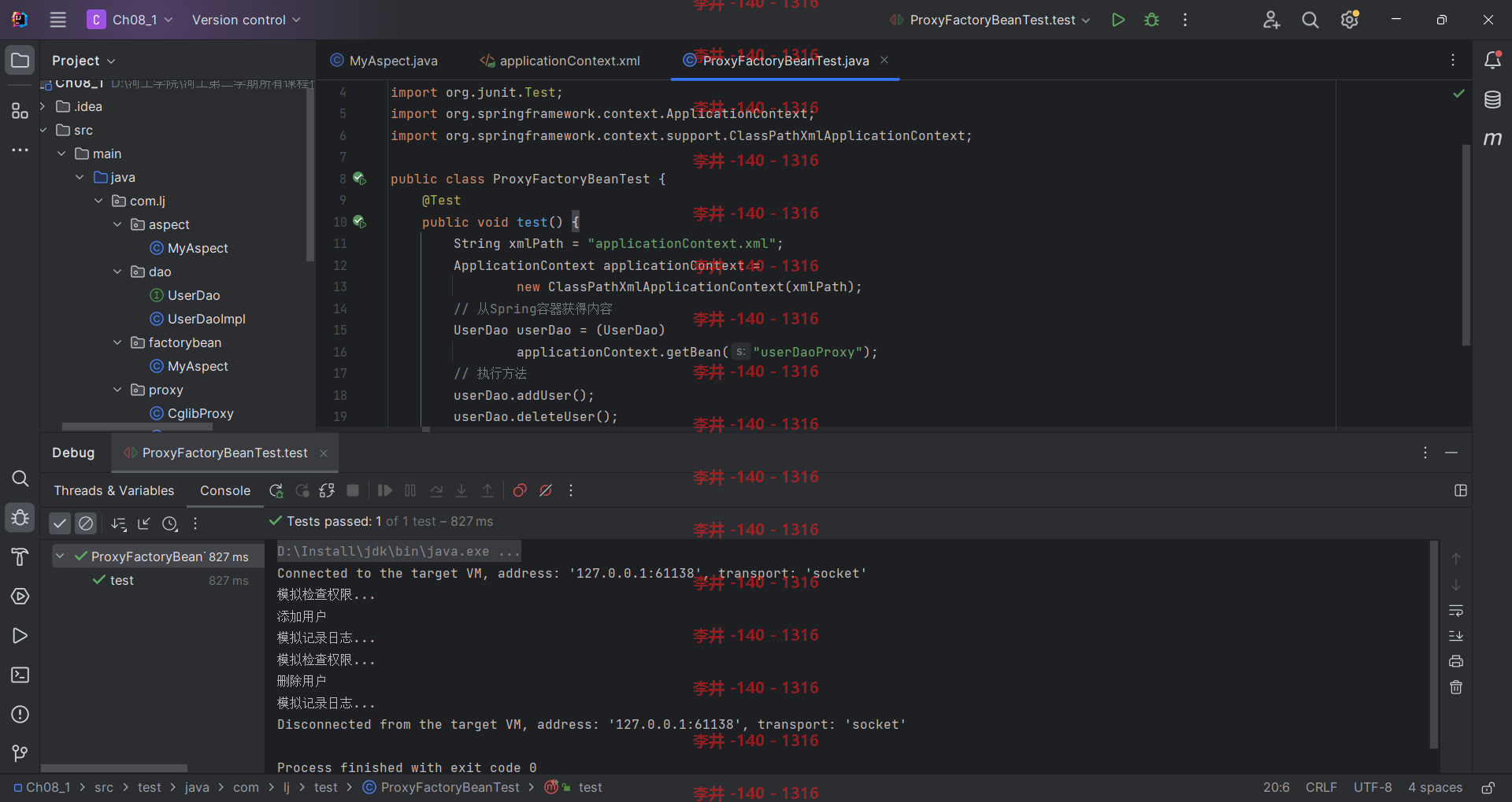This screenshot has height=802, width=1512.
Task: Toggle show passed tests filter
Action: coord(60,523)
